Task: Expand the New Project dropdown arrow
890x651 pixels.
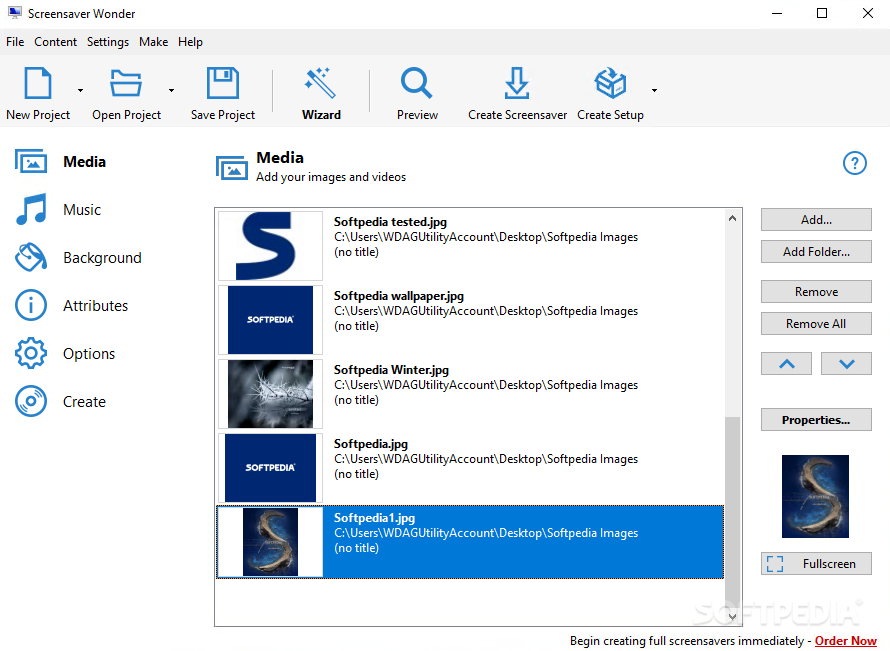Action: (80, 90)
